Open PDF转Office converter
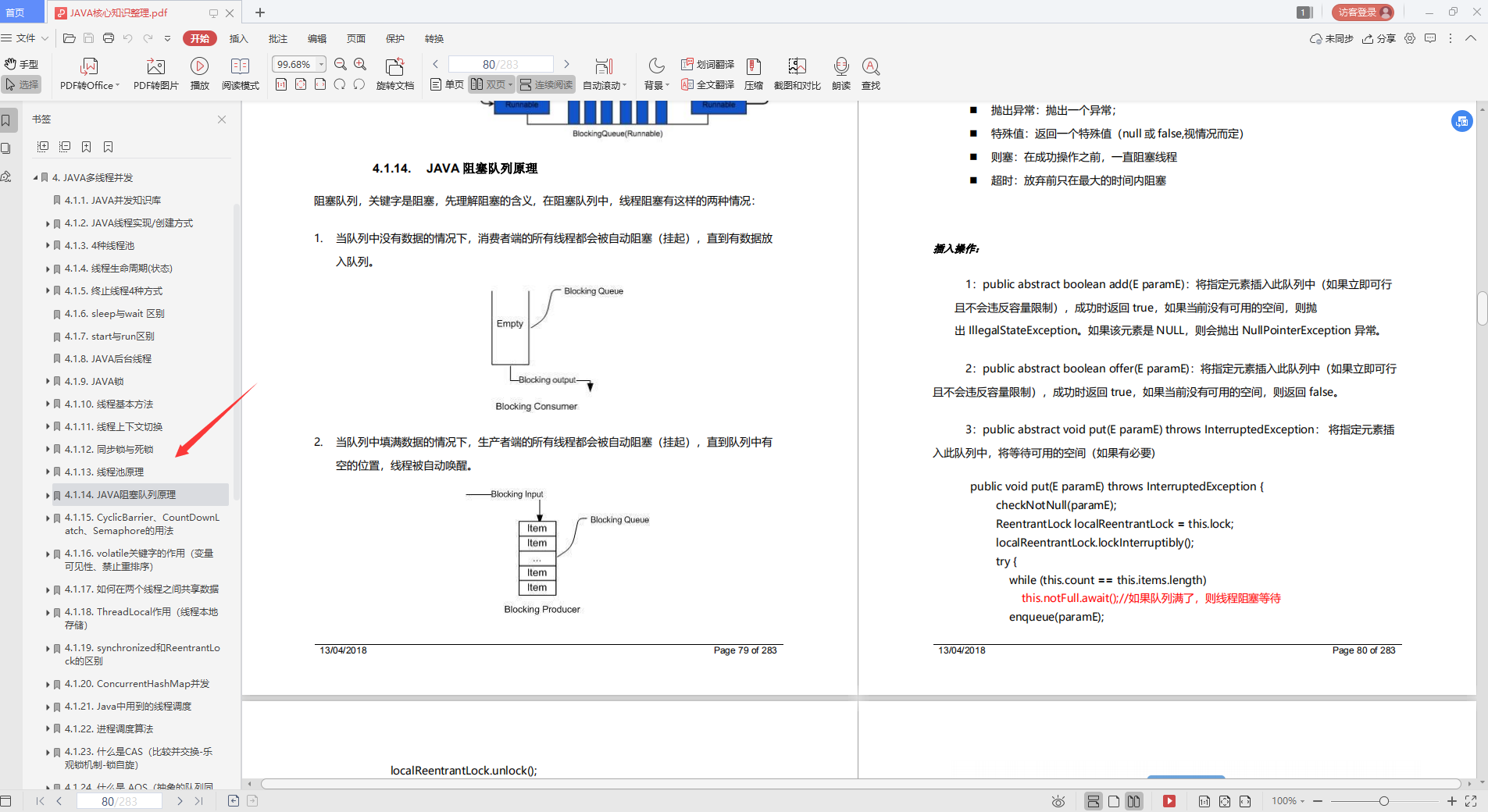This screenshot has height=812, width=1488. (x=90, y=74)
